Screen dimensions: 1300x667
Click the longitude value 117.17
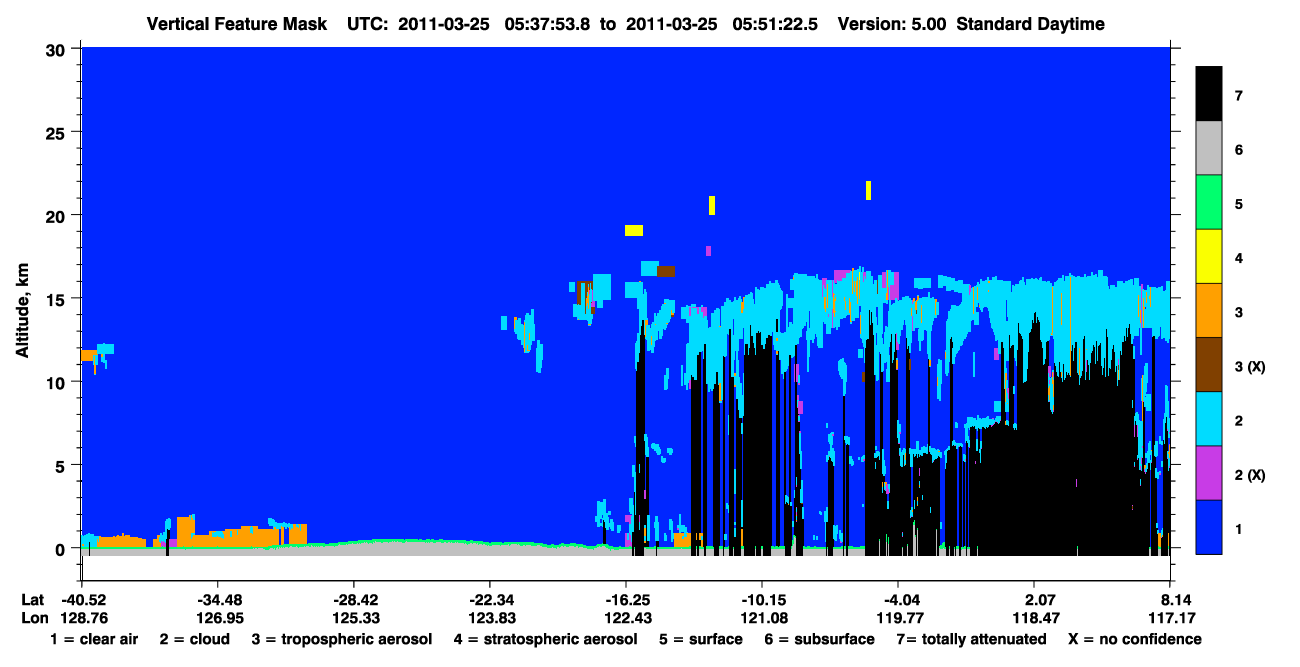(x=1170, y=618)
